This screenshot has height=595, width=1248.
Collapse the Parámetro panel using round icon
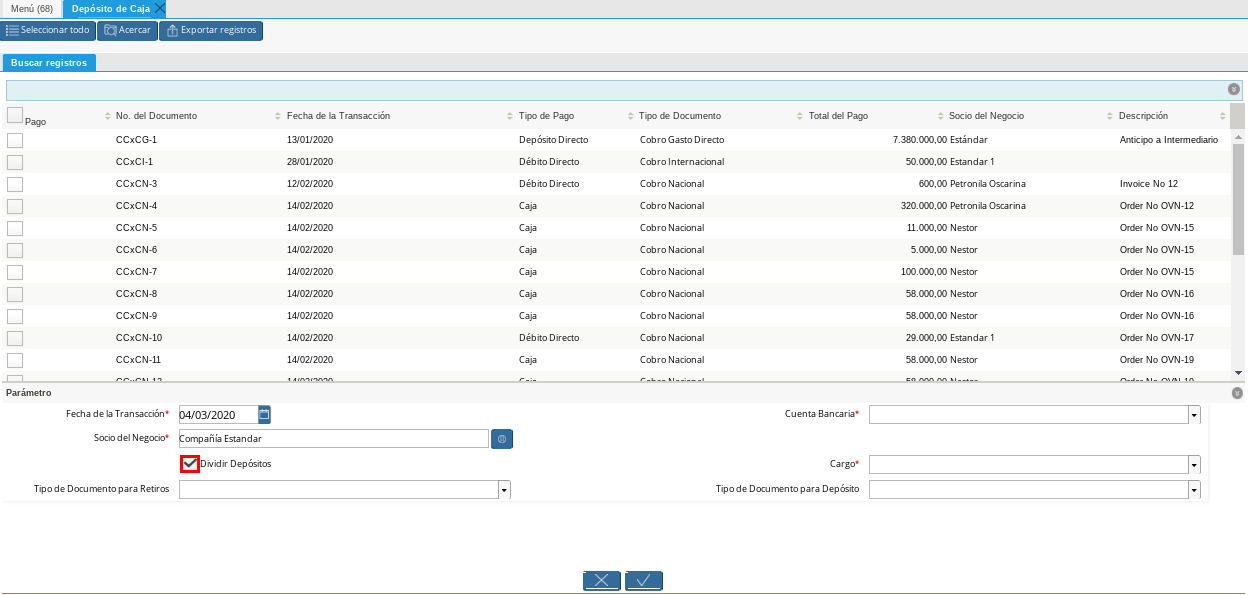pyautogui.click(x=1238, y=394)
